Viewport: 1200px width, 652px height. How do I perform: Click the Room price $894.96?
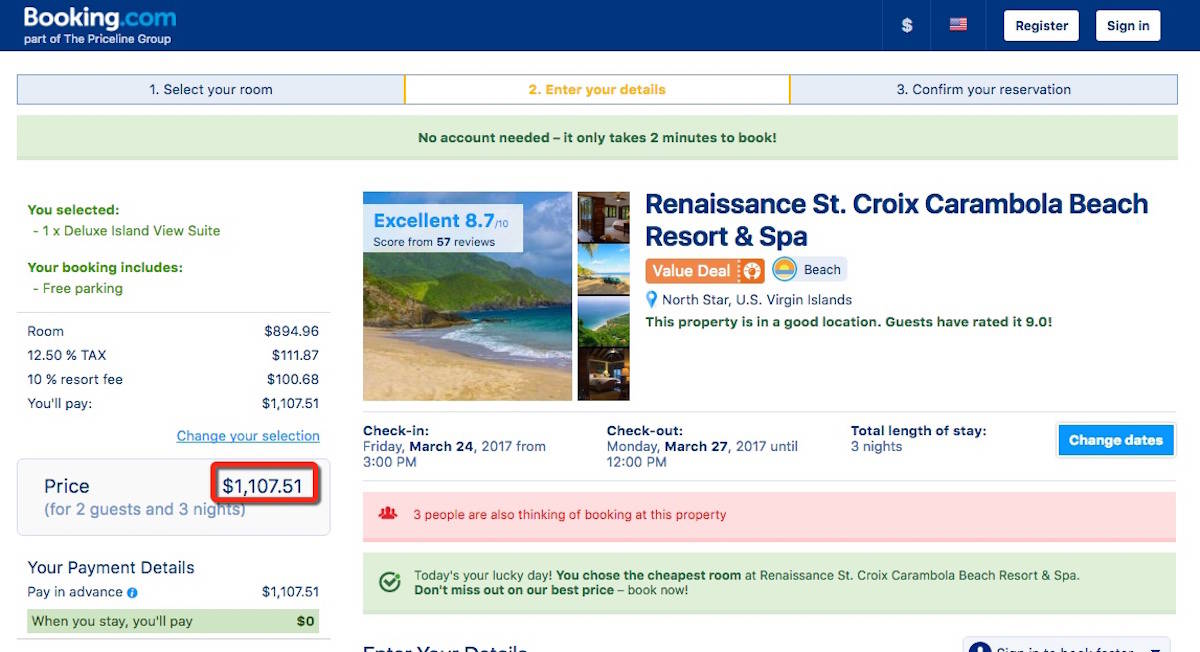[x=291, y=331]
